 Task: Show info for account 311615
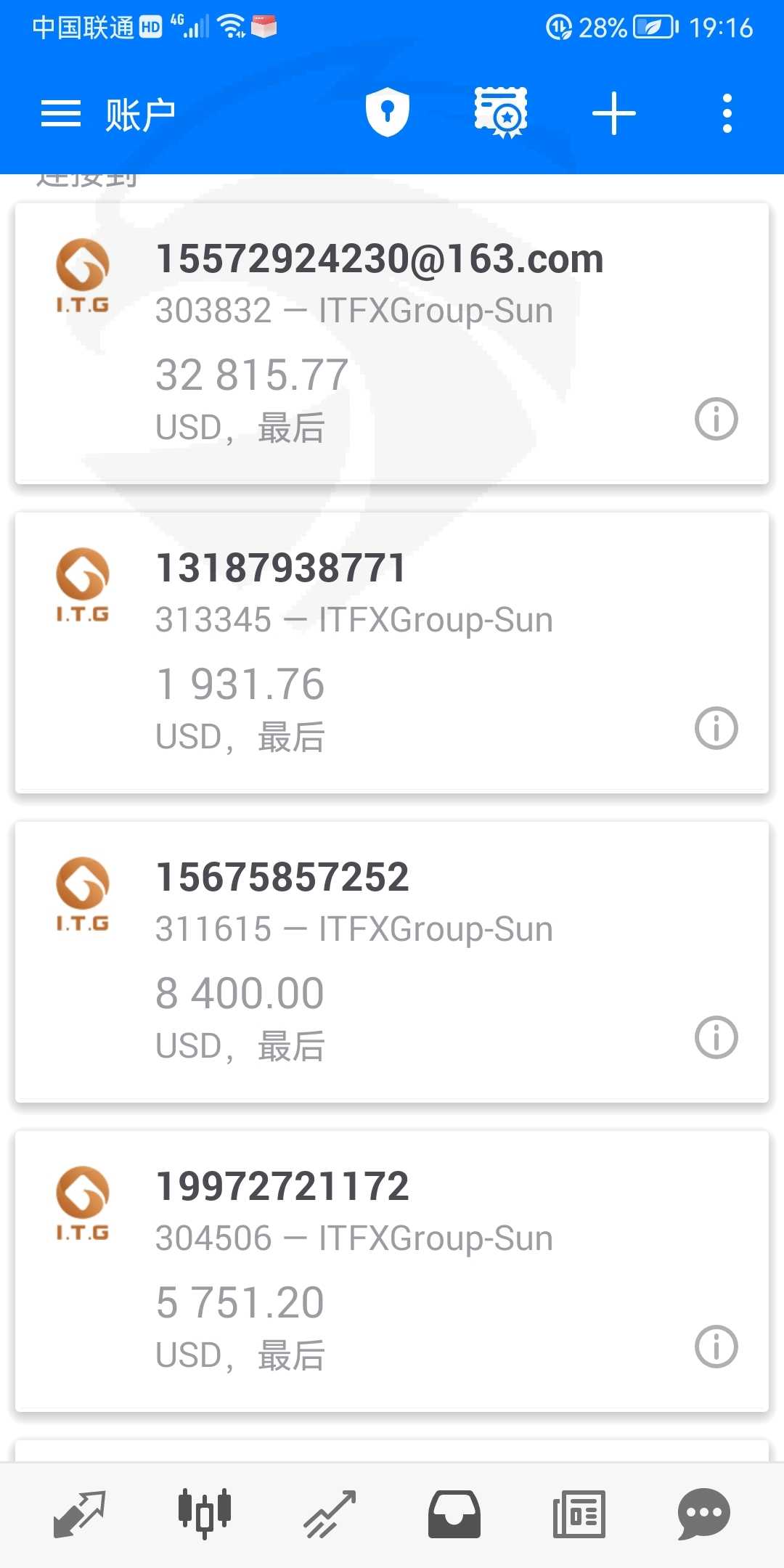pos(716,1037)
